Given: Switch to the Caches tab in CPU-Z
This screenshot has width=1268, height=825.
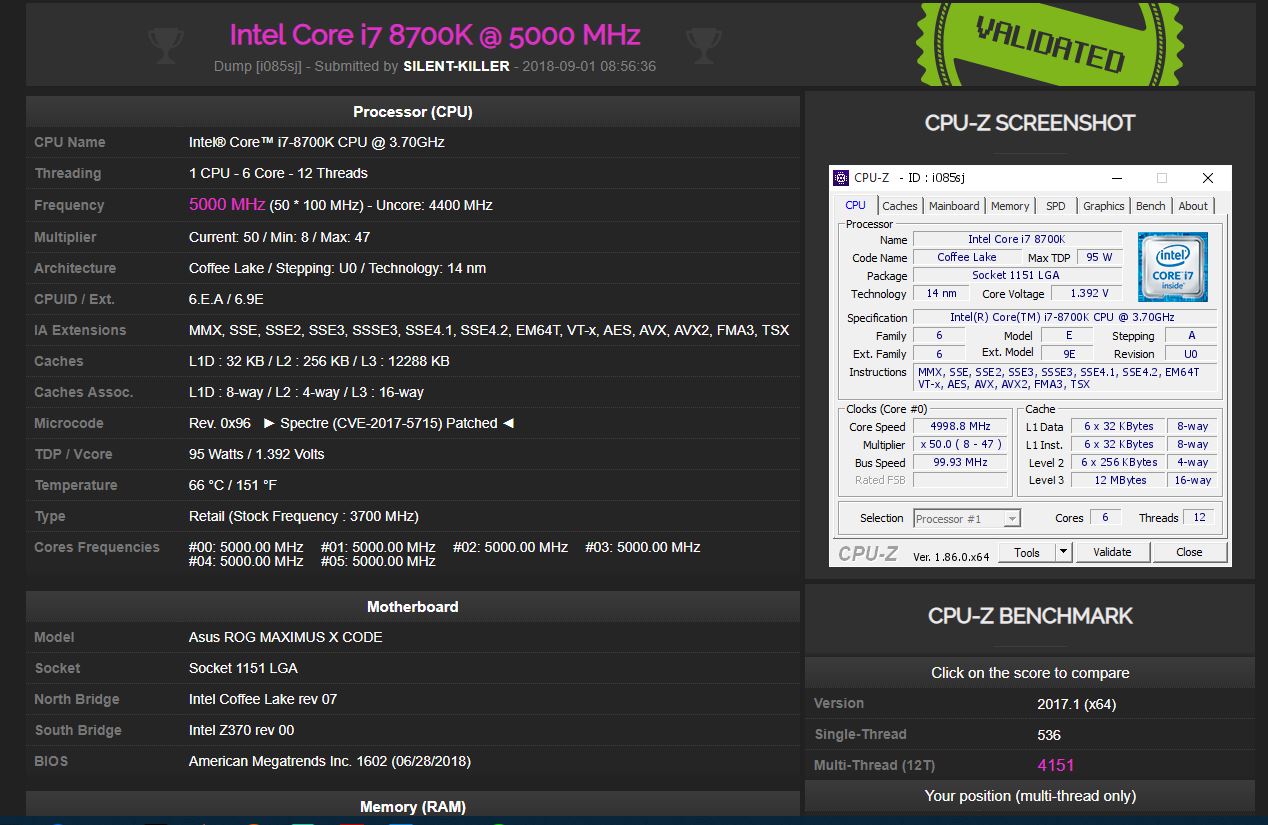Looking at the screenshot, I should point(899,206).
